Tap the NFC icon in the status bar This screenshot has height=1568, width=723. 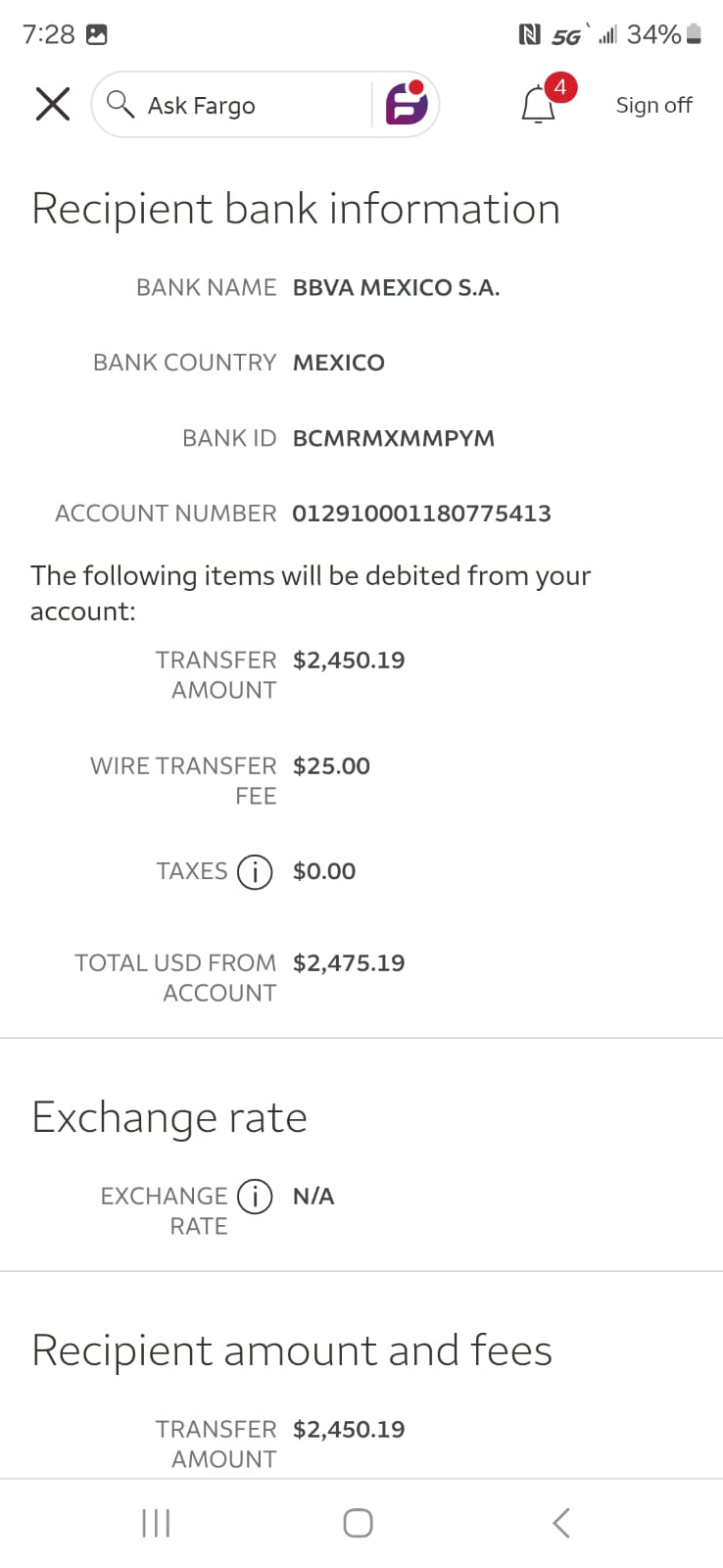[529, 35]
